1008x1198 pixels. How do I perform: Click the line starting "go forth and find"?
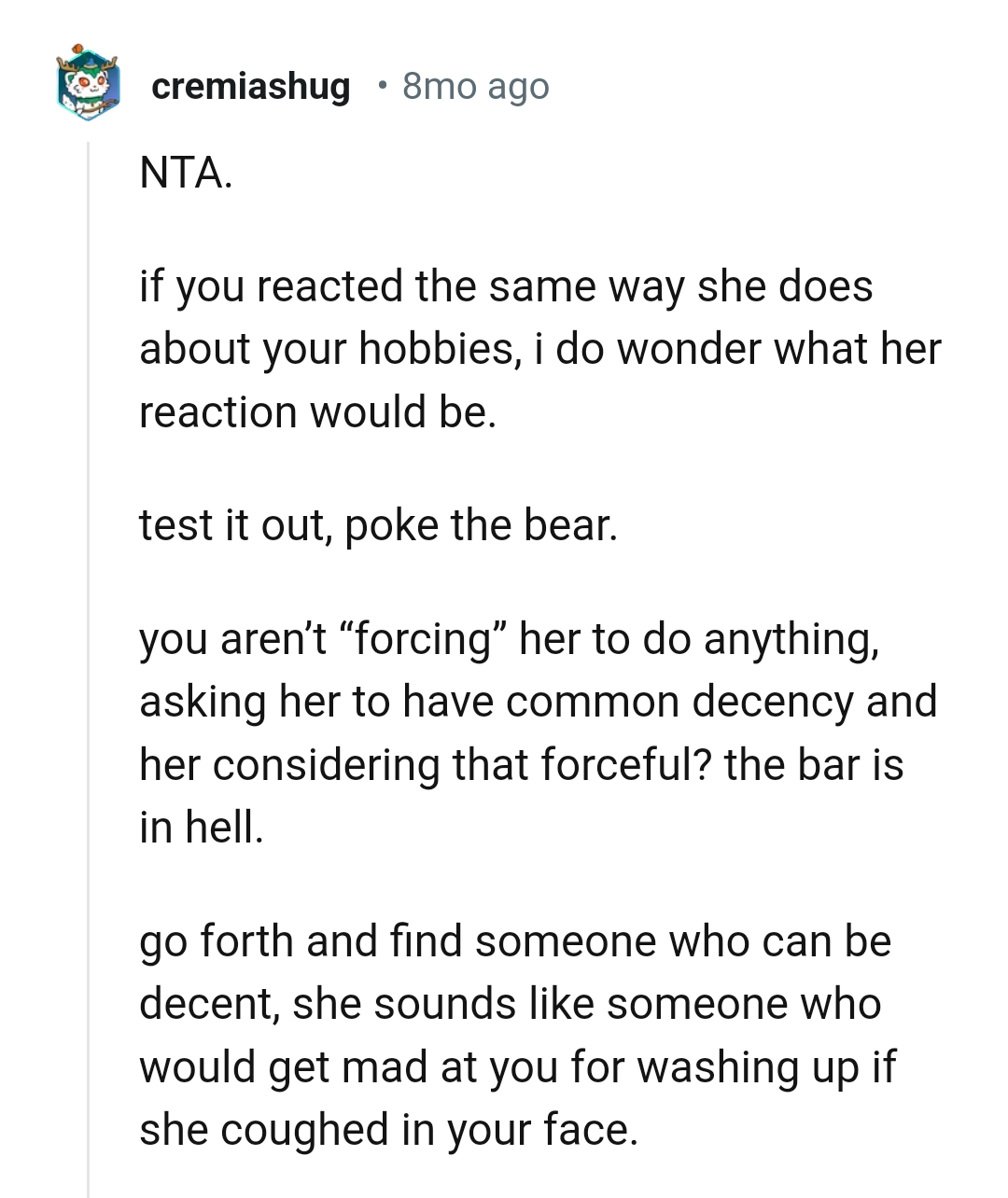(514, 941)
